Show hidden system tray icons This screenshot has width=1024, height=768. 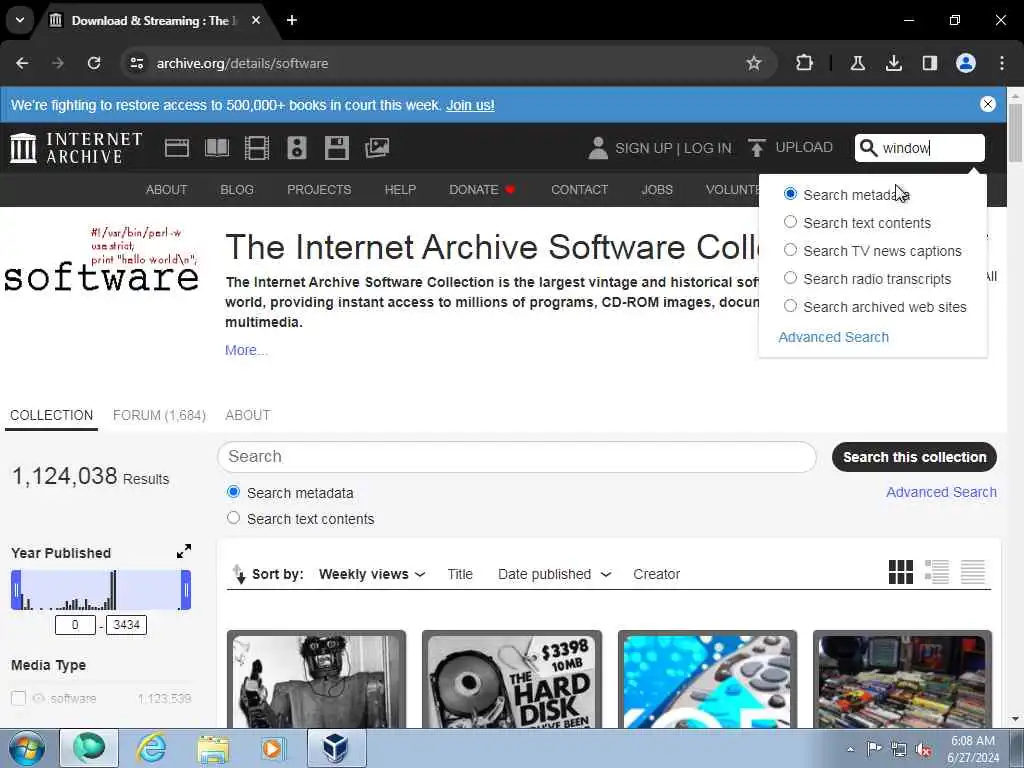click(850, 749)
